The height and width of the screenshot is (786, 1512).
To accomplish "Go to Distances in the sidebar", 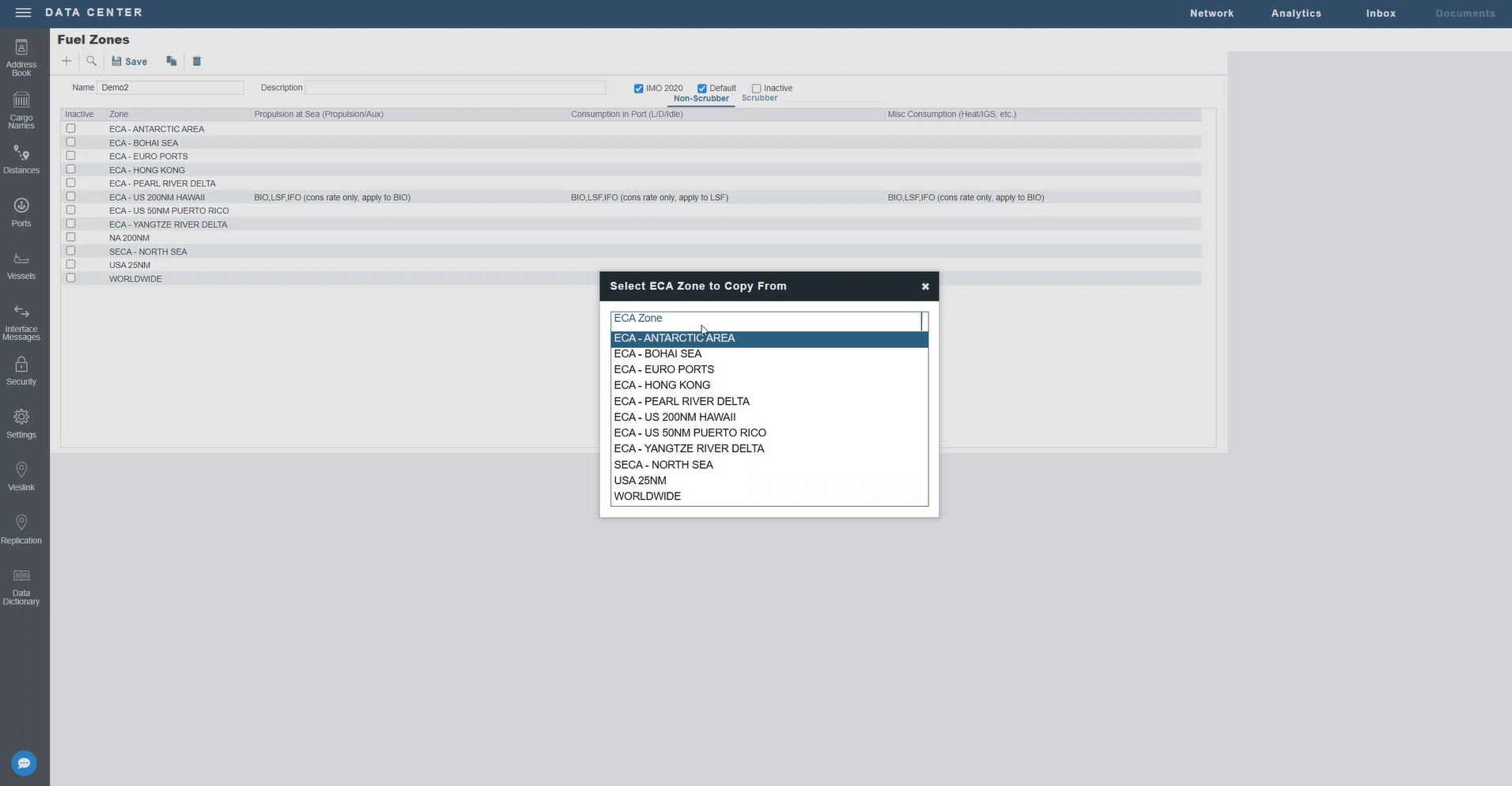I will coord(21,159).
